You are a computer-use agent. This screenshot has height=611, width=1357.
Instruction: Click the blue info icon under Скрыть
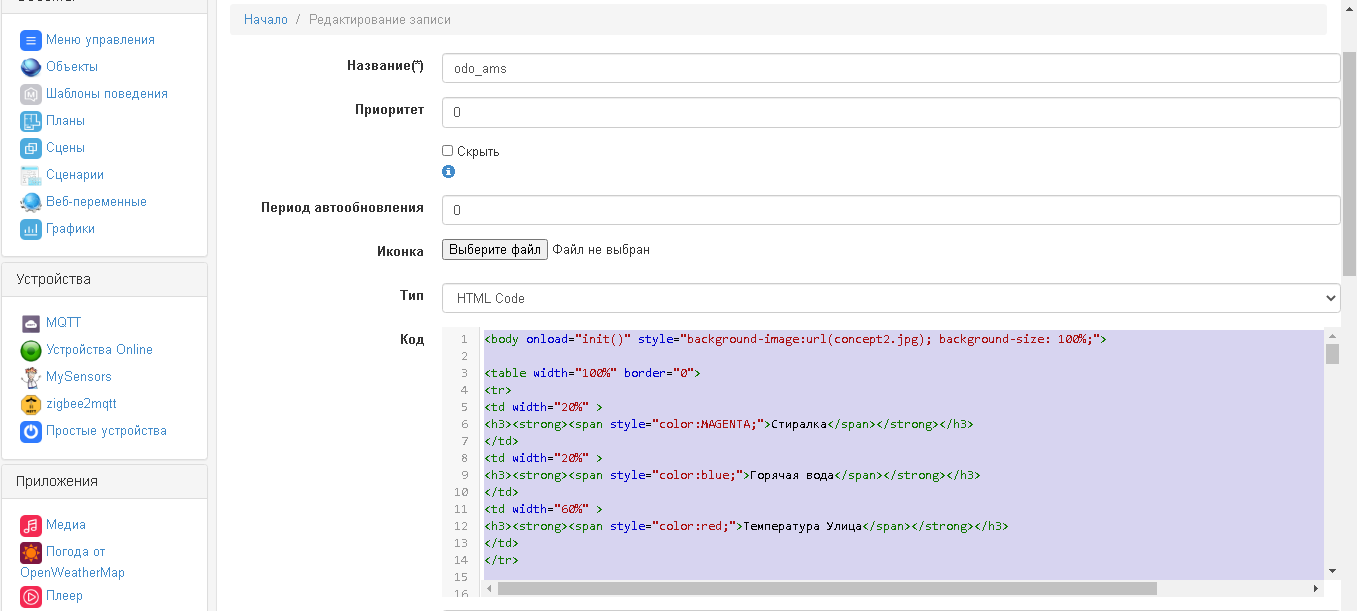coord(448,172)
